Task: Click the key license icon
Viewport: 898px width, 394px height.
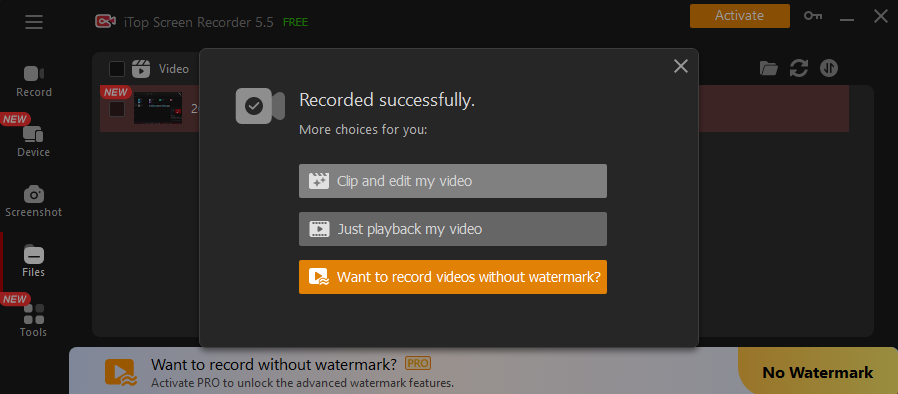Action: point(813,16)
